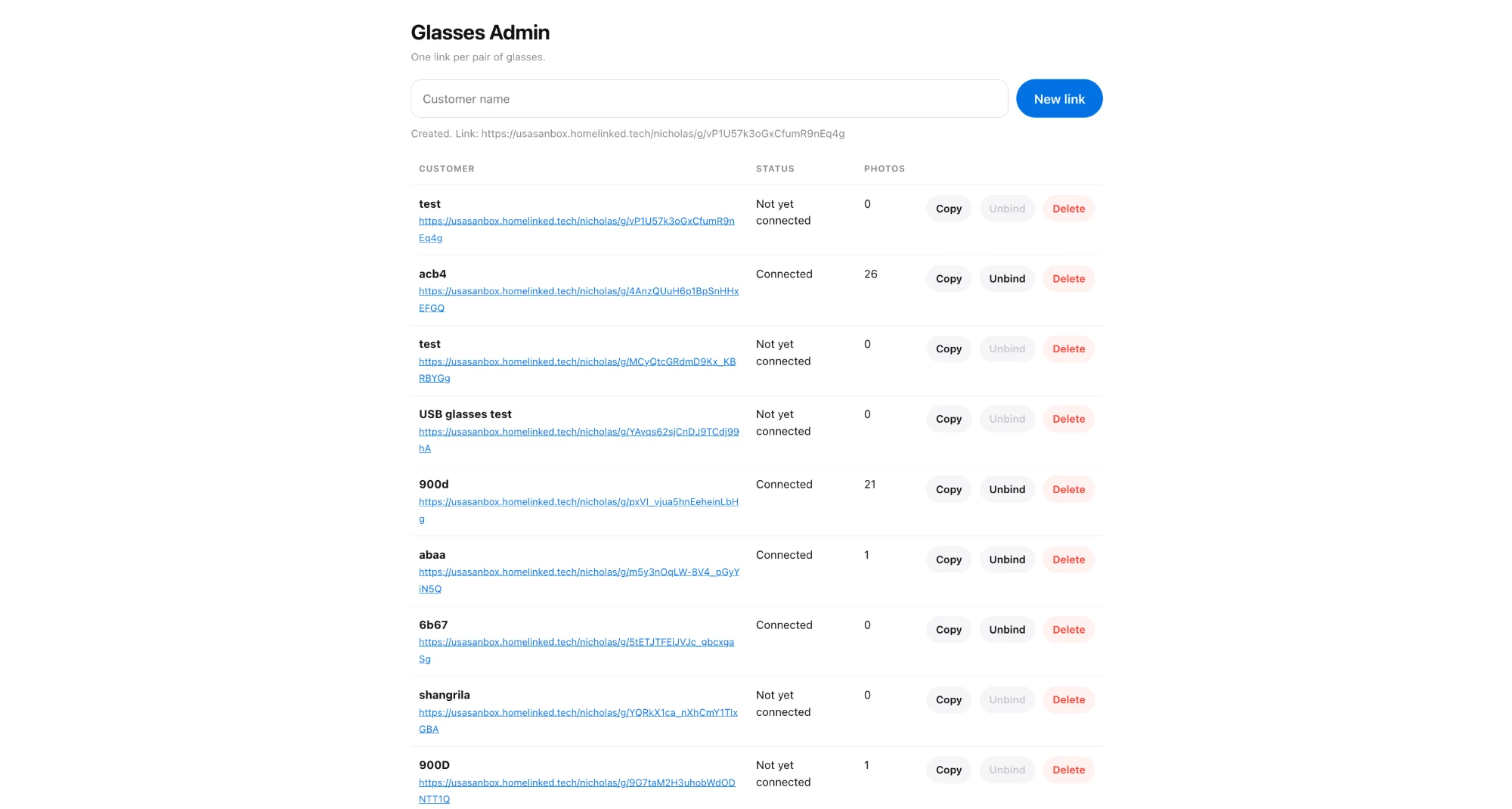Open the 6b67 customer URL
The width and height of the screenshot is (1512, 809).
[576, 650]
